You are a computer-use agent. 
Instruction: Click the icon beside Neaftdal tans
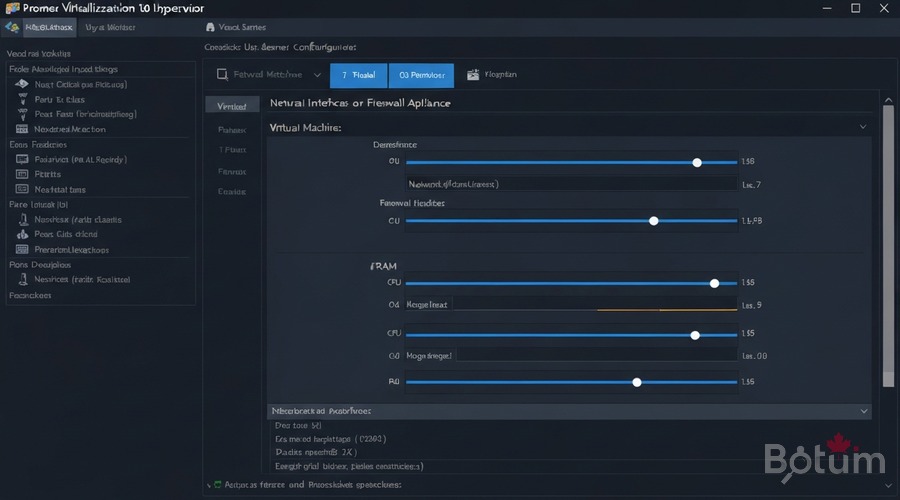pos(22,189)
